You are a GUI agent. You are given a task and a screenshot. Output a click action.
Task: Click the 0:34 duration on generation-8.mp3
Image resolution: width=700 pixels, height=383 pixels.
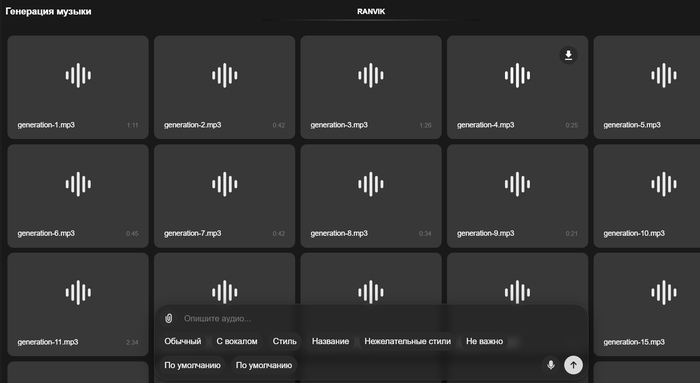click(425, 234)
